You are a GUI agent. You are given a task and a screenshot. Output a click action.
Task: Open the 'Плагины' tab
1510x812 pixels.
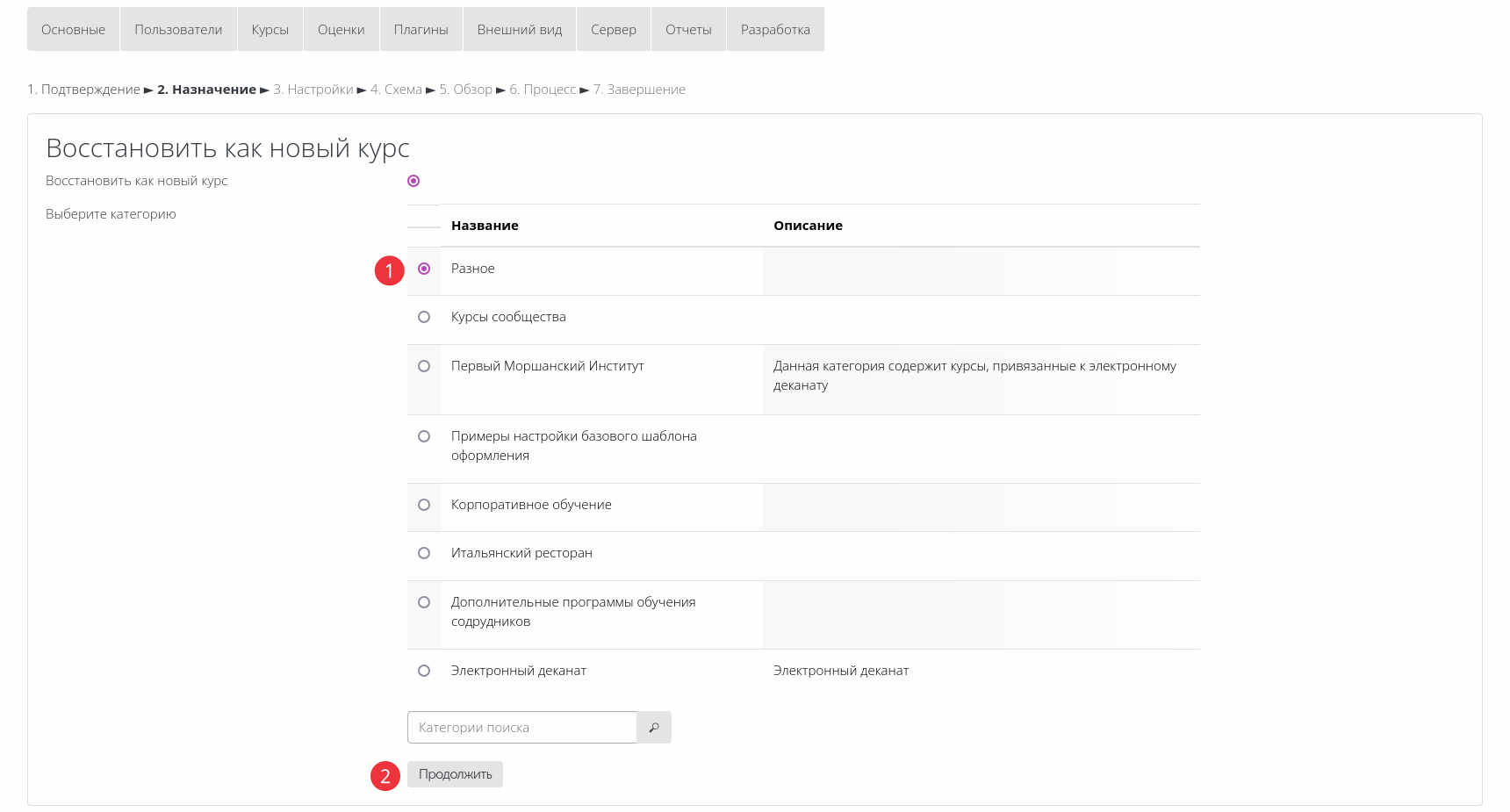click(421, 30)
